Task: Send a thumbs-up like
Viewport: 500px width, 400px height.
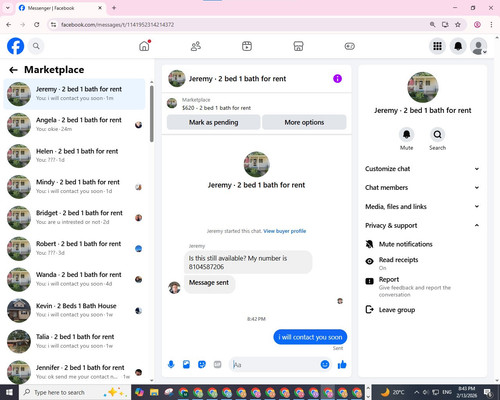Action: point(342,365)
